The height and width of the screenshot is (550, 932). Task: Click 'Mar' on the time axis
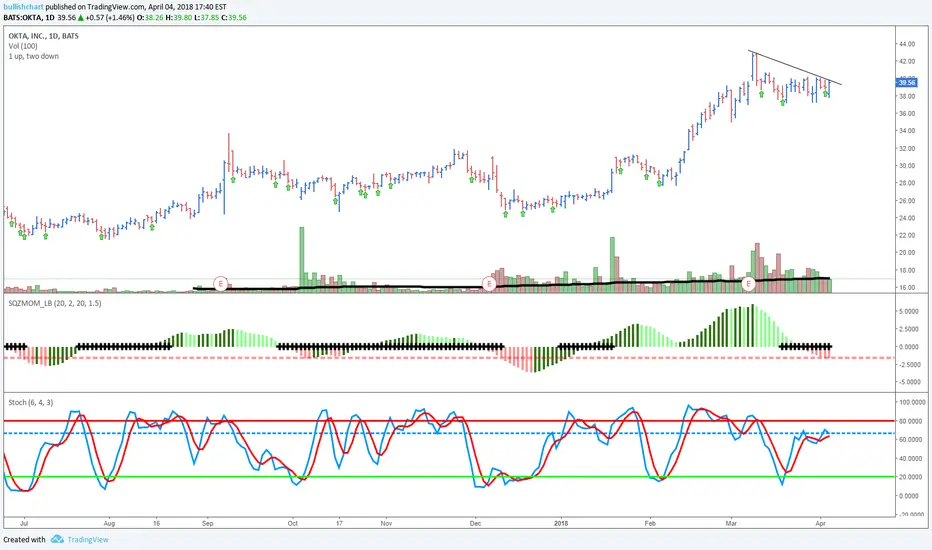[x=731, y=523]
